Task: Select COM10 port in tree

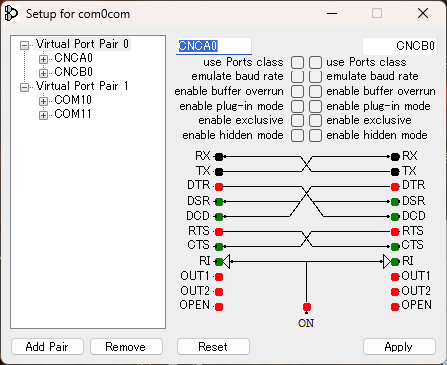Action: click(x=73, y=100)
